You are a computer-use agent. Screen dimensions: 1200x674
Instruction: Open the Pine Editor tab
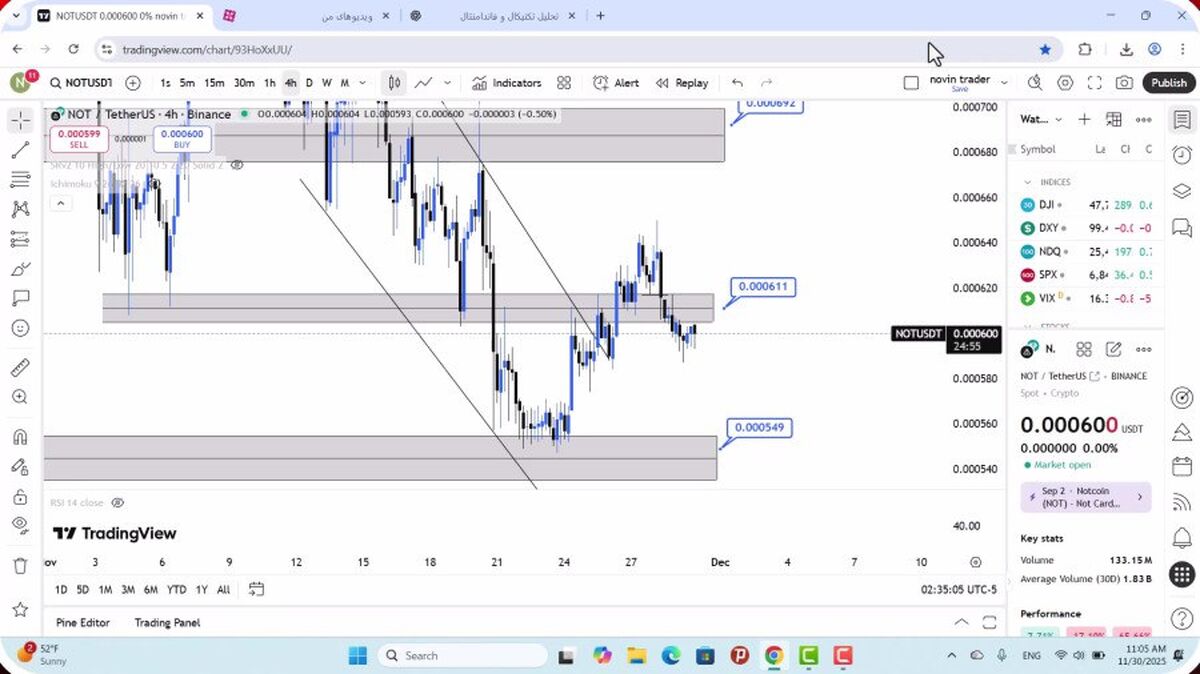pos(83,622)
